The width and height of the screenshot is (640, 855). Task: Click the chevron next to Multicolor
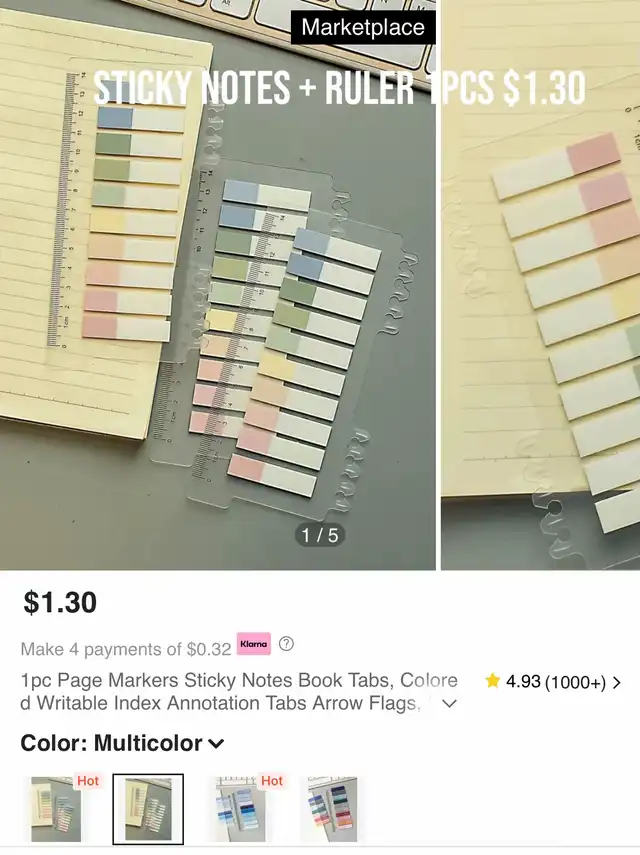coord(216,744)
